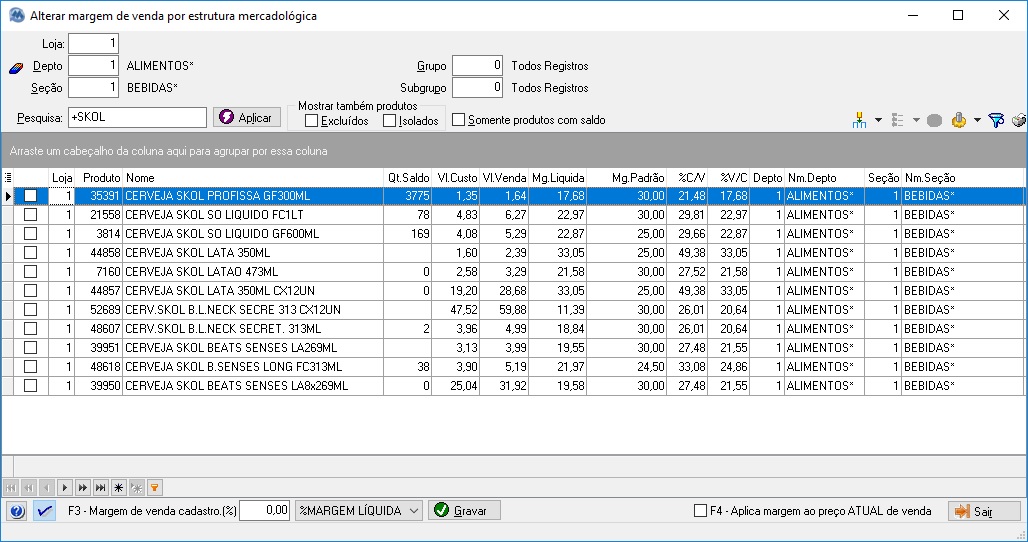
Task: Sort by the Mg.Padrão column header
Action: click(x=627, y=178)
